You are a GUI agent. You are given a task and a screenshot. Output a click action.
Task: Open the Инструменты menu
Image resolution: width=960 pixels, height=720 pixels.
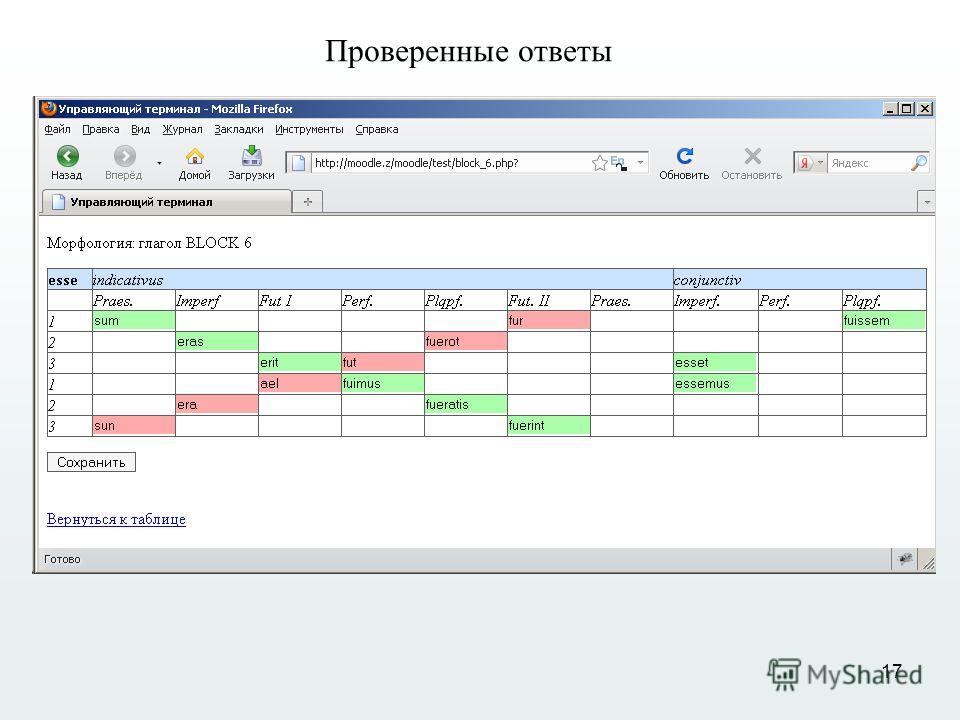(x=309, y=129)
